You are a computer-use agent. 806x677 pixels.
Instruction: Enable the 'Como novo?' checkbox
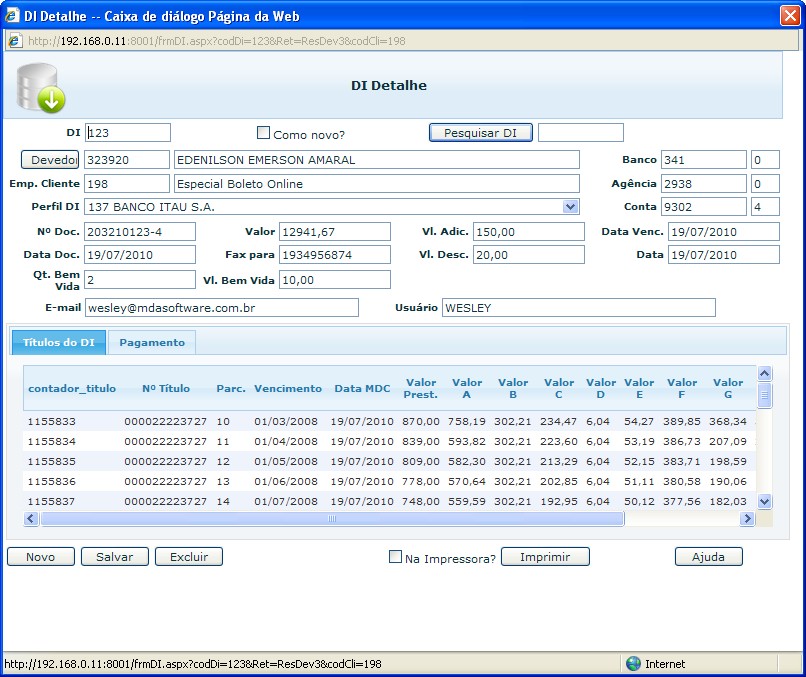click(264, 133)
